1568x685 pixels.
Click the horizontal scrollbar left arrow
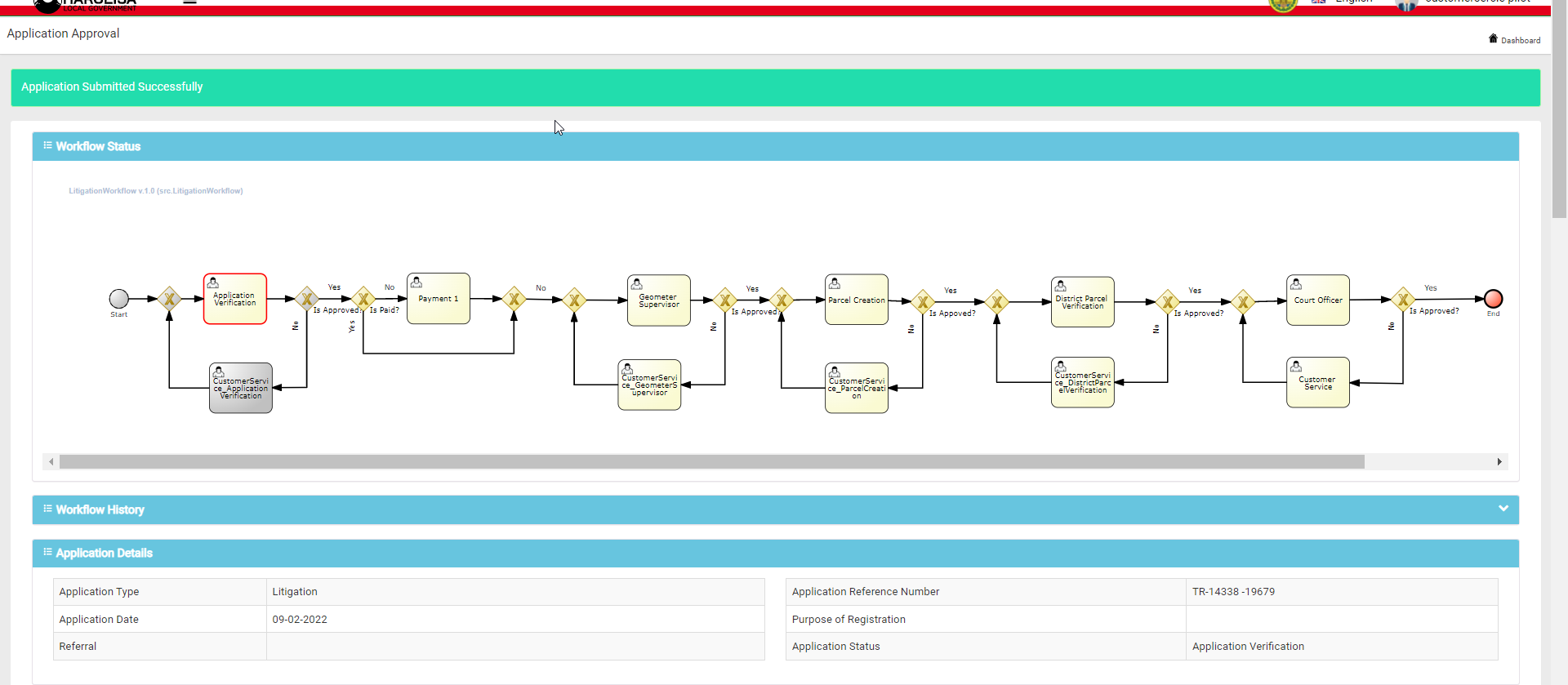51,462
